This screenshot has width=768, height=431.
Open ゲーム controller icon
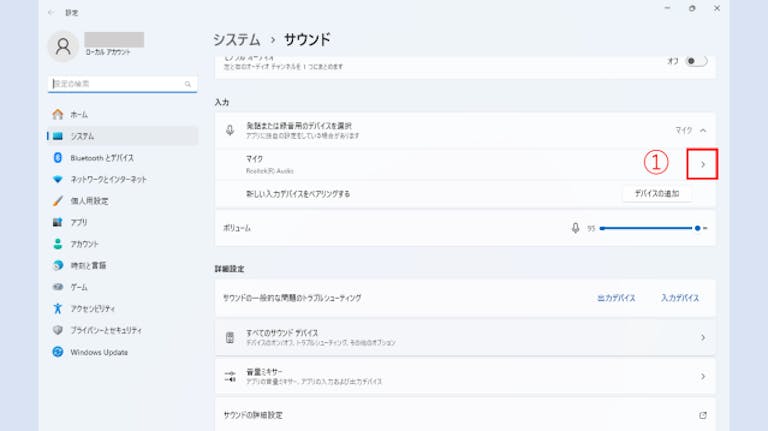pos(58,287)
